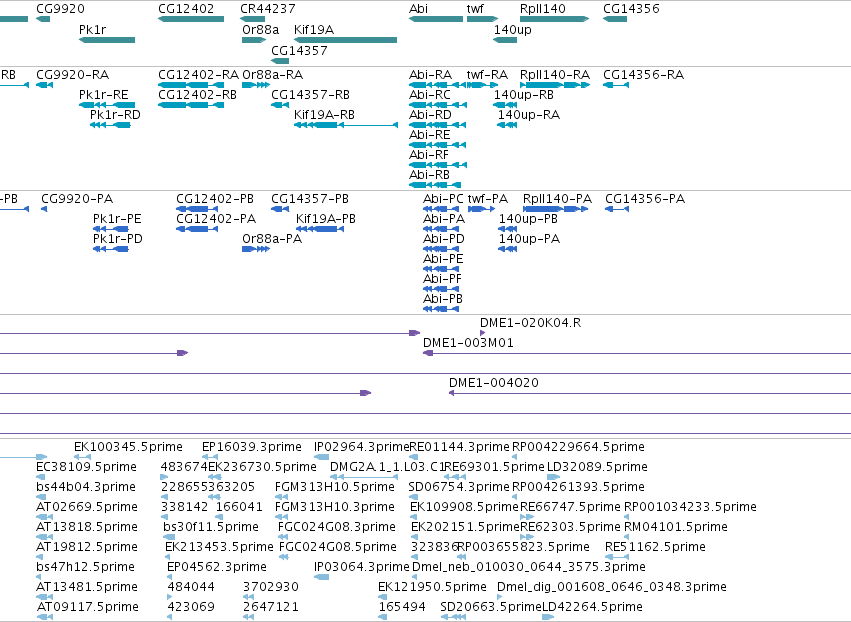Open the Kif19A-RB transcript label

[x=324, y=115]
